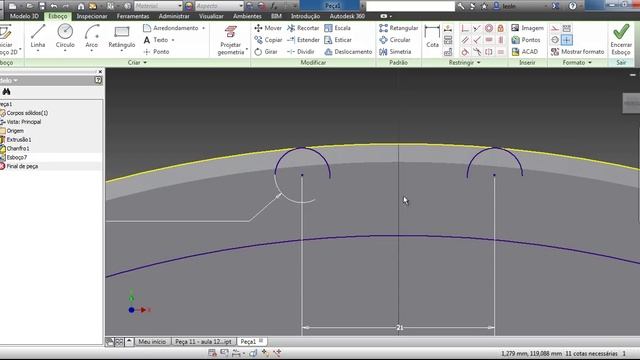Select Extrusão1 in model browser
The width and height of the screenshot is (640, 360).
[x=19, y=140]
